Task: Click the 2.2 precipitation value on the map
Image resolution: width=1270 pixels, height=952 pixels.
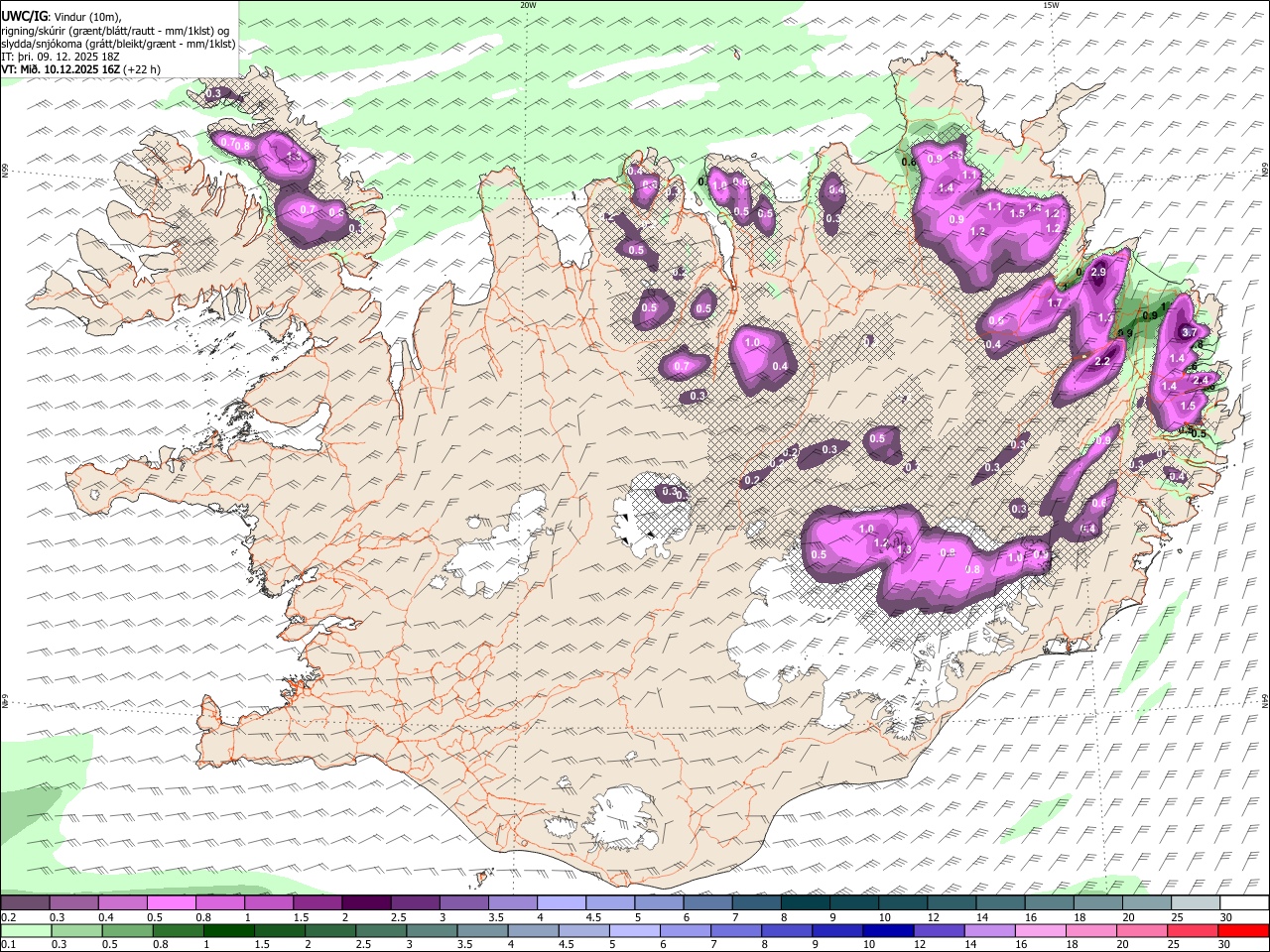Action: (x=1102, y=362)
